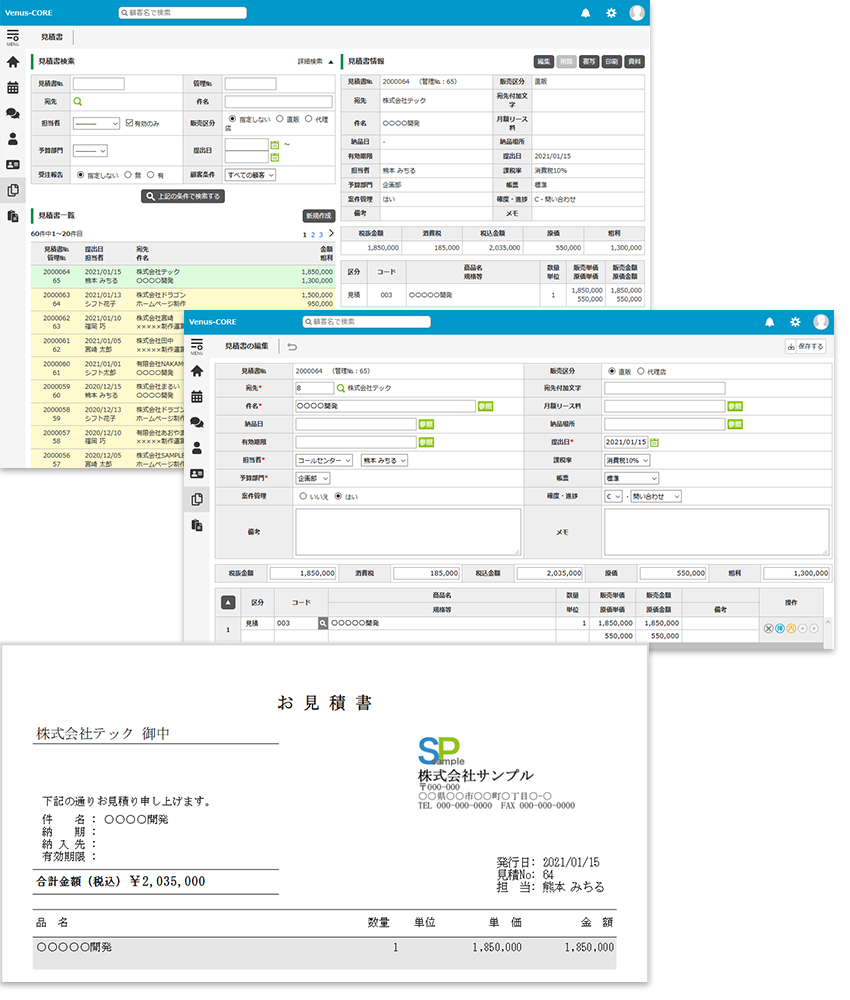Go to page 2 of the estimate list
This screenshot has height=1000, width=850.
coord(313,236)
